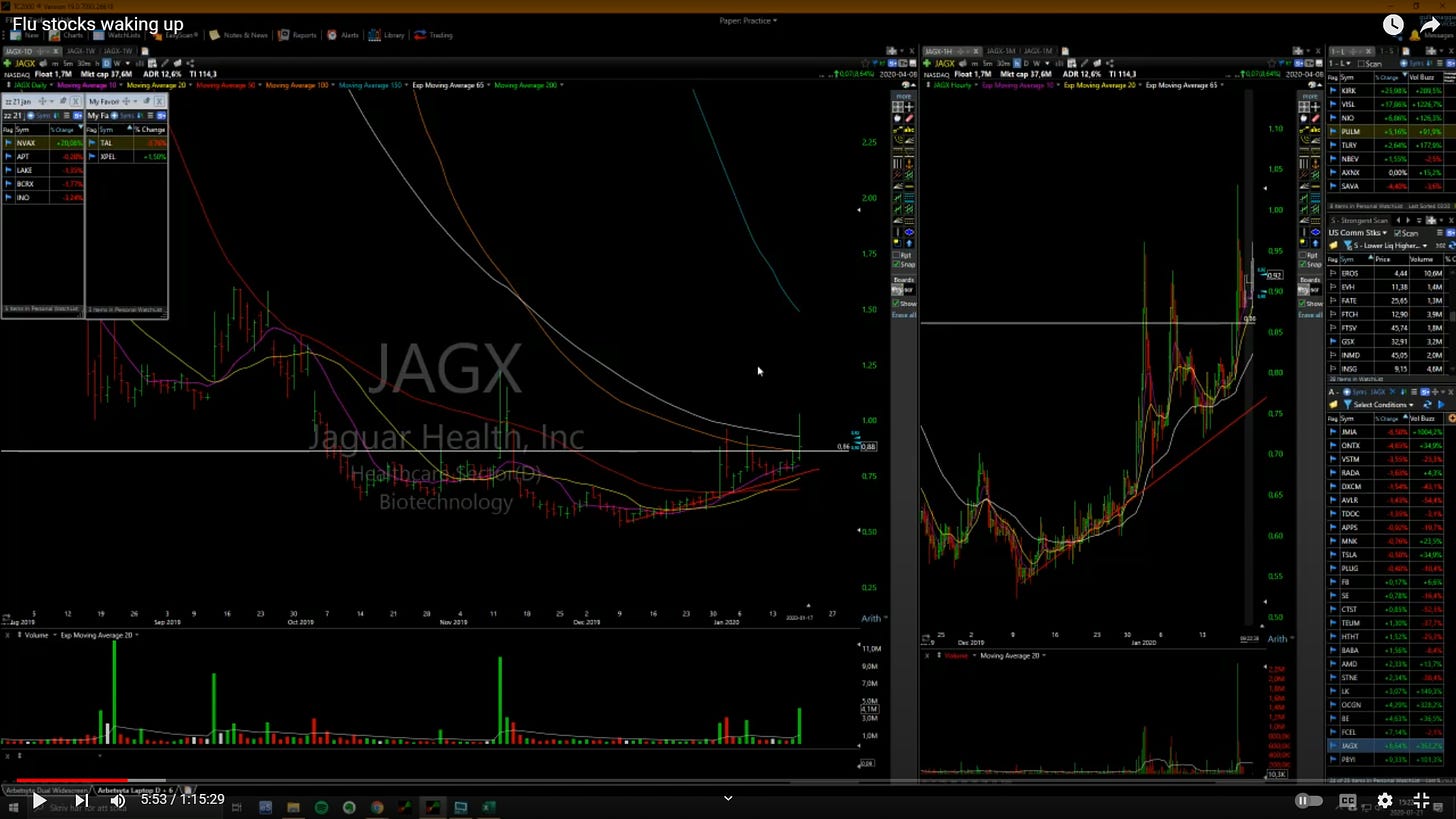Click the green plus beside JAGX on left chart
The height and width of the screenshot is (819, 1456).
tap(7, 63)
